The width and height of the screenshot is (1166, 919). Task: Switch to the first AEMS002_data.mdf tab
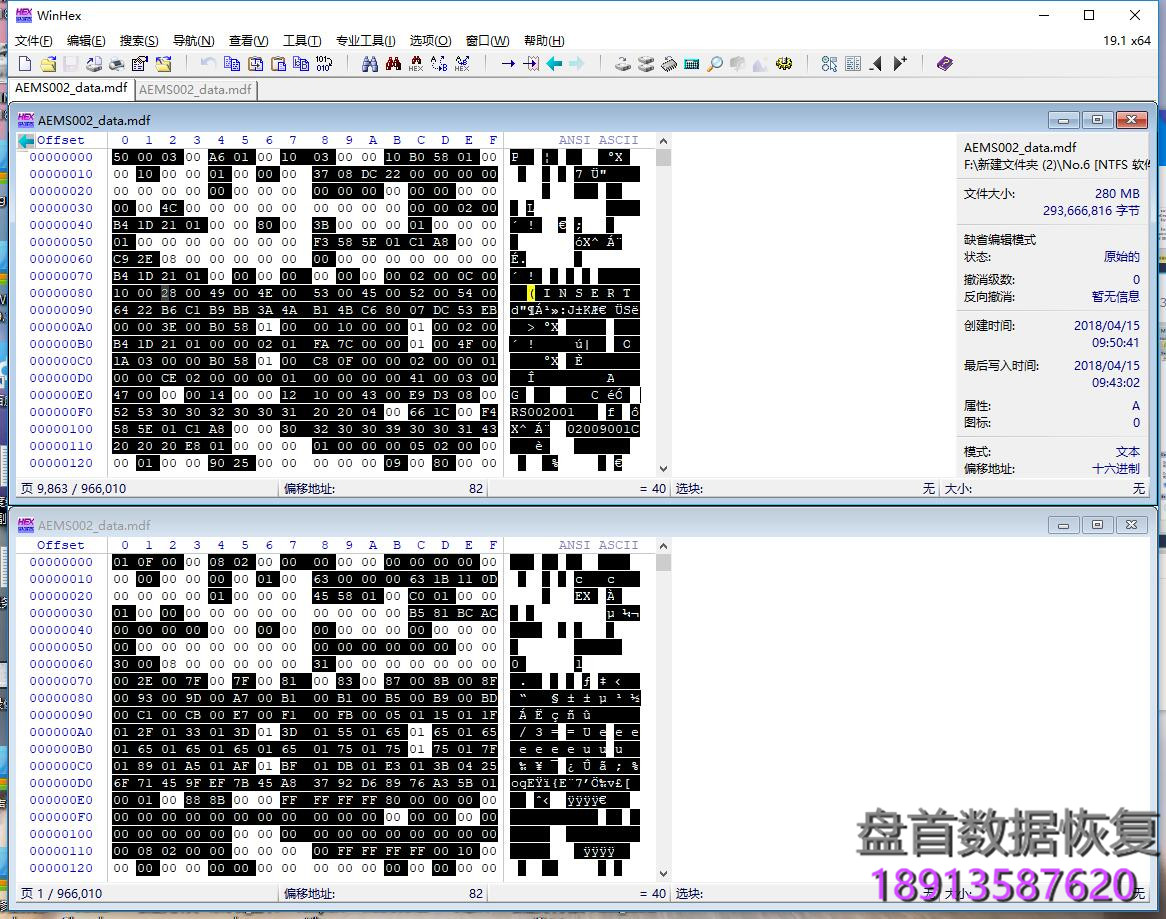click(x=71, y=88)
